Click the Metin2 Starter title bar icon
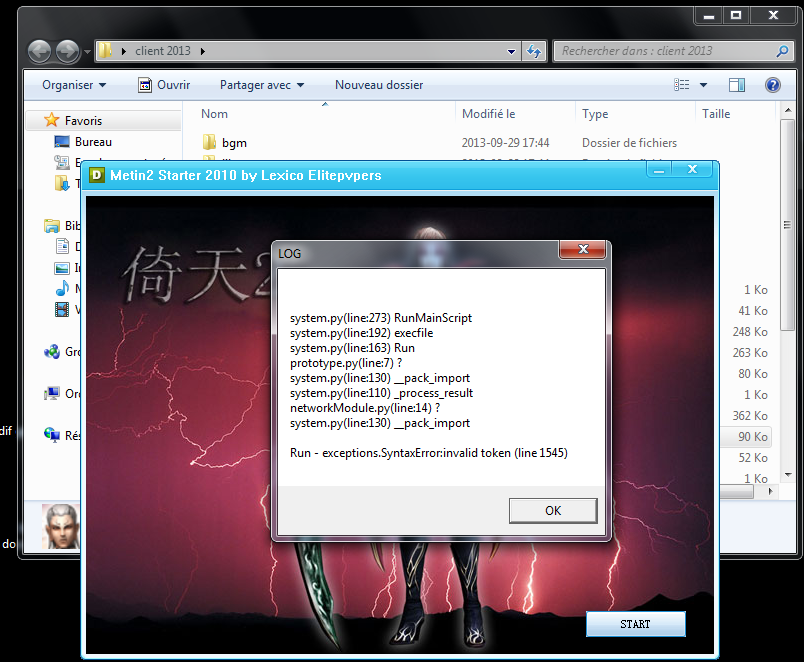This screenshot has width=804, height=662. (96, 175)
